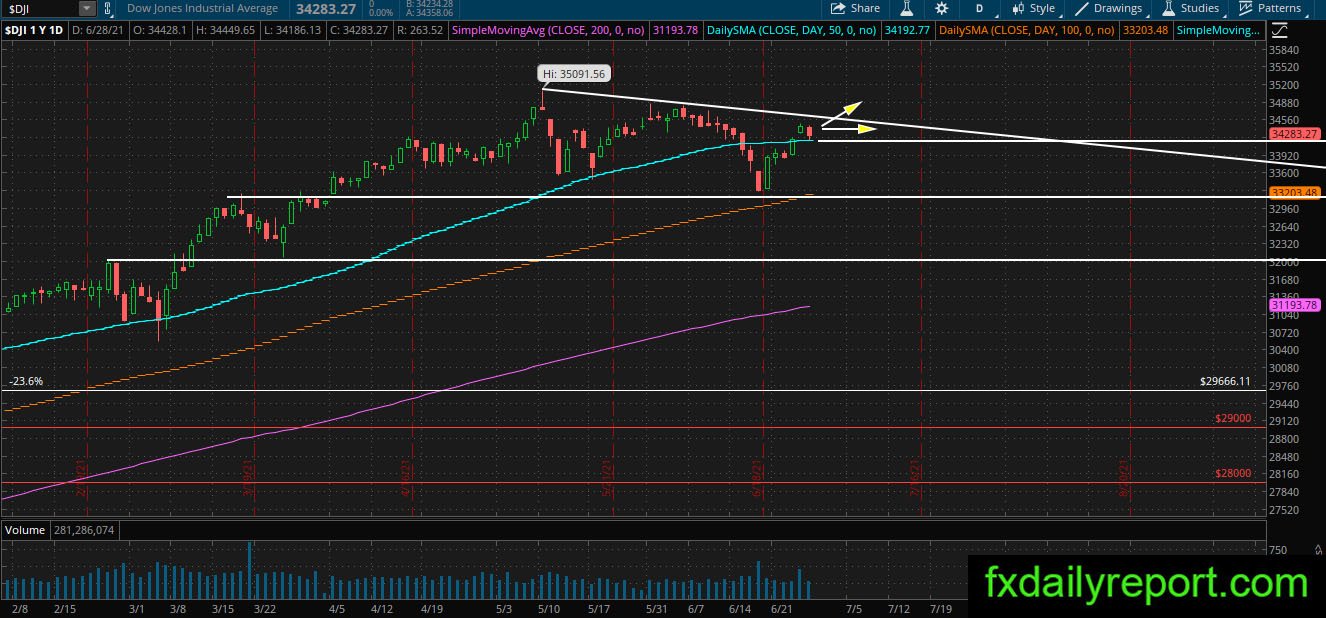
Task: Click the 34192.77 DailySMA 50 value
Action: [909, 30]
